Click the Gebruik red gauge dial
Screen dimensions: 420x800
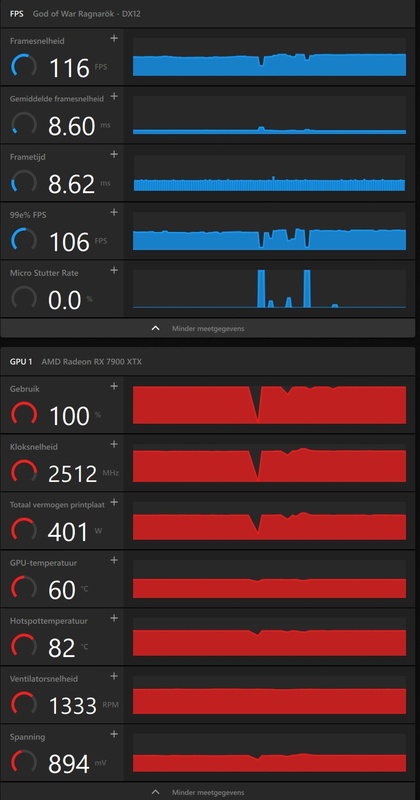click(23, 415)
